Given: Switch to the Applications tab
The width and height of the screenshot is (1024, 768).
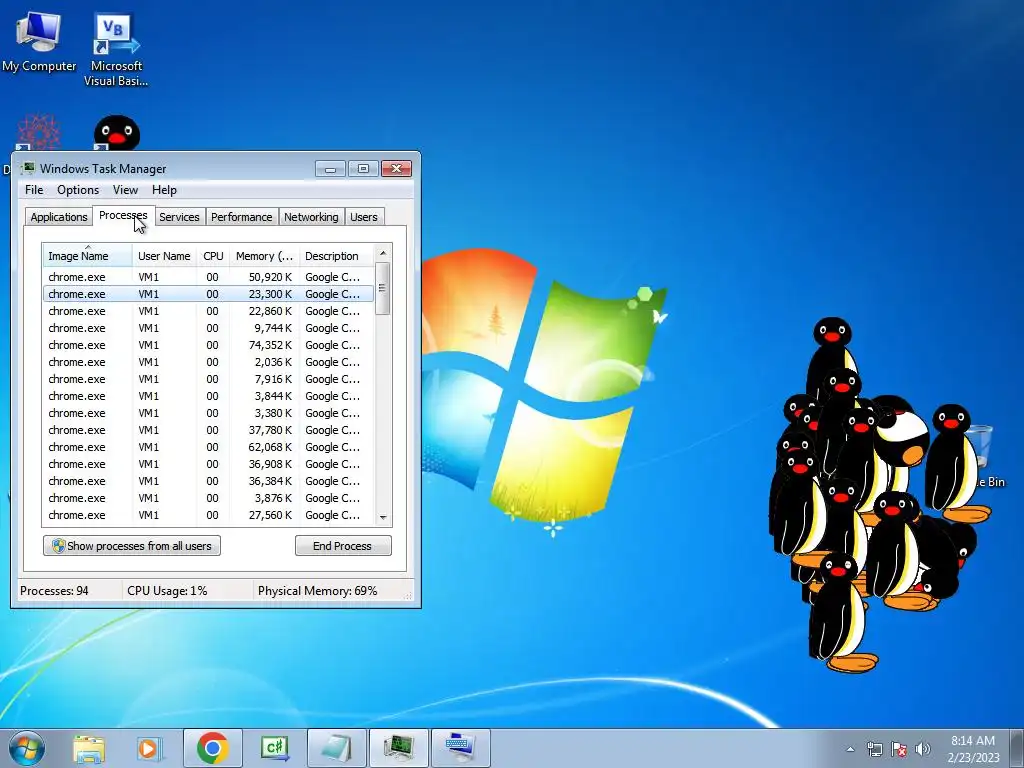Looking at the screenshot, I should [59, 217].
